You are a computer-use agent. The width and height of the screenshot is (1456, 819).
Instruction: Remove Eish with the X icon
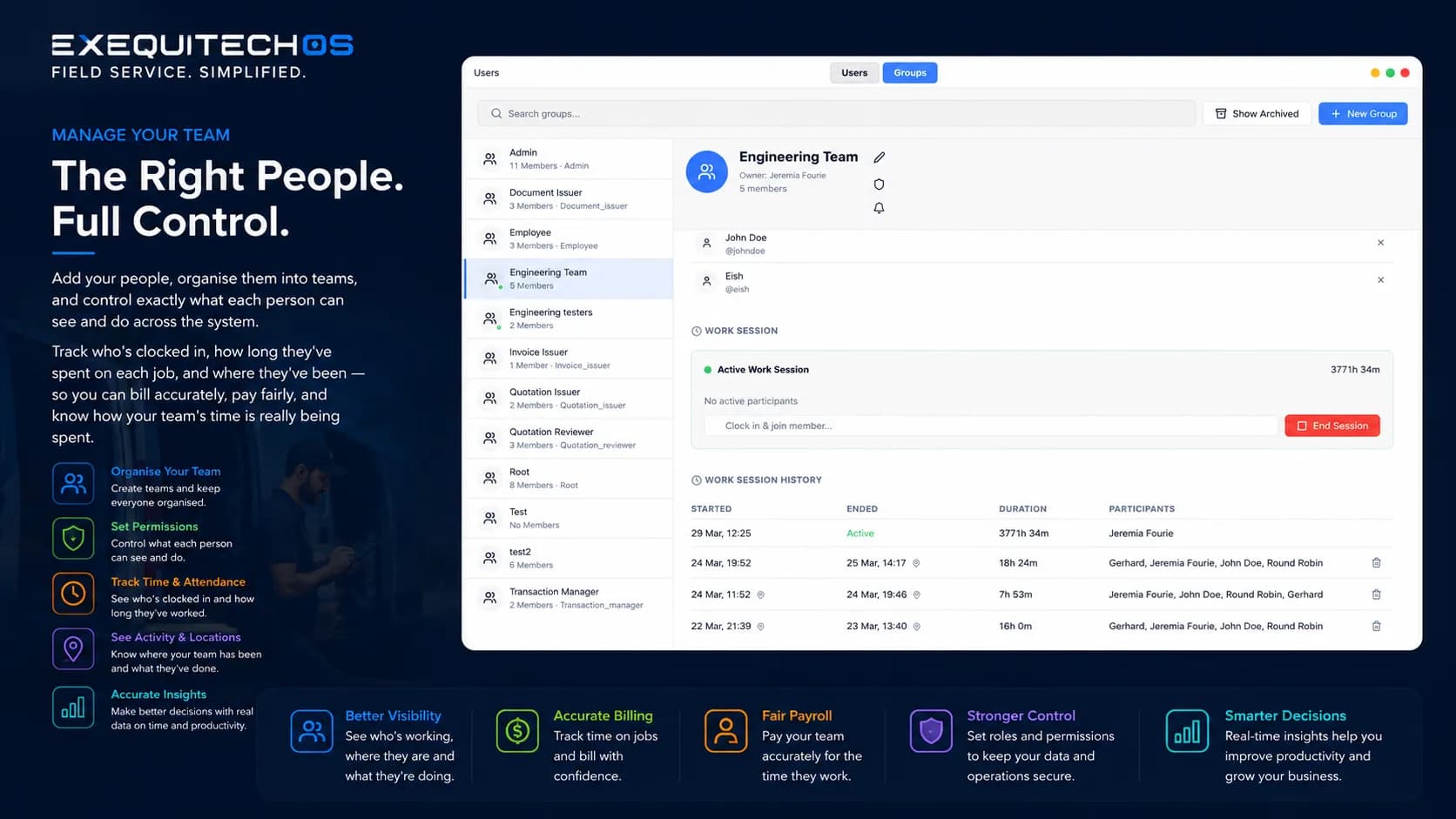[1380, 280]
